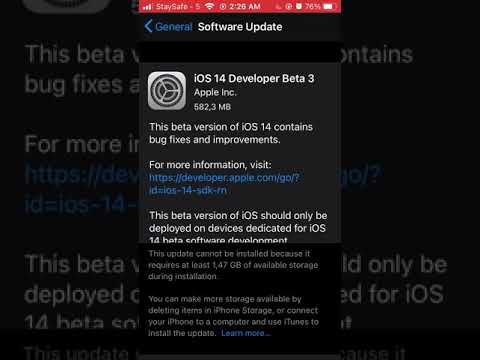
Task: Tap the Apple Inc. label
Action: [x=215, y=92]
